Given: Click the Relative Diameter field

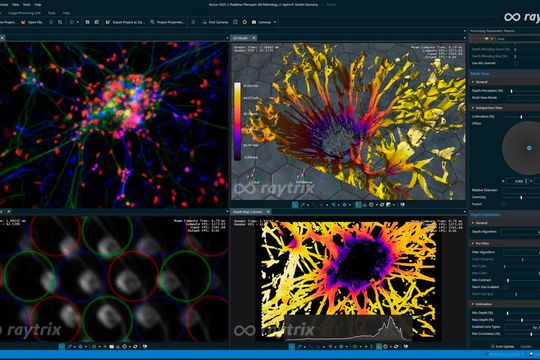Looking at the screenshot, I should click(521, 190).
